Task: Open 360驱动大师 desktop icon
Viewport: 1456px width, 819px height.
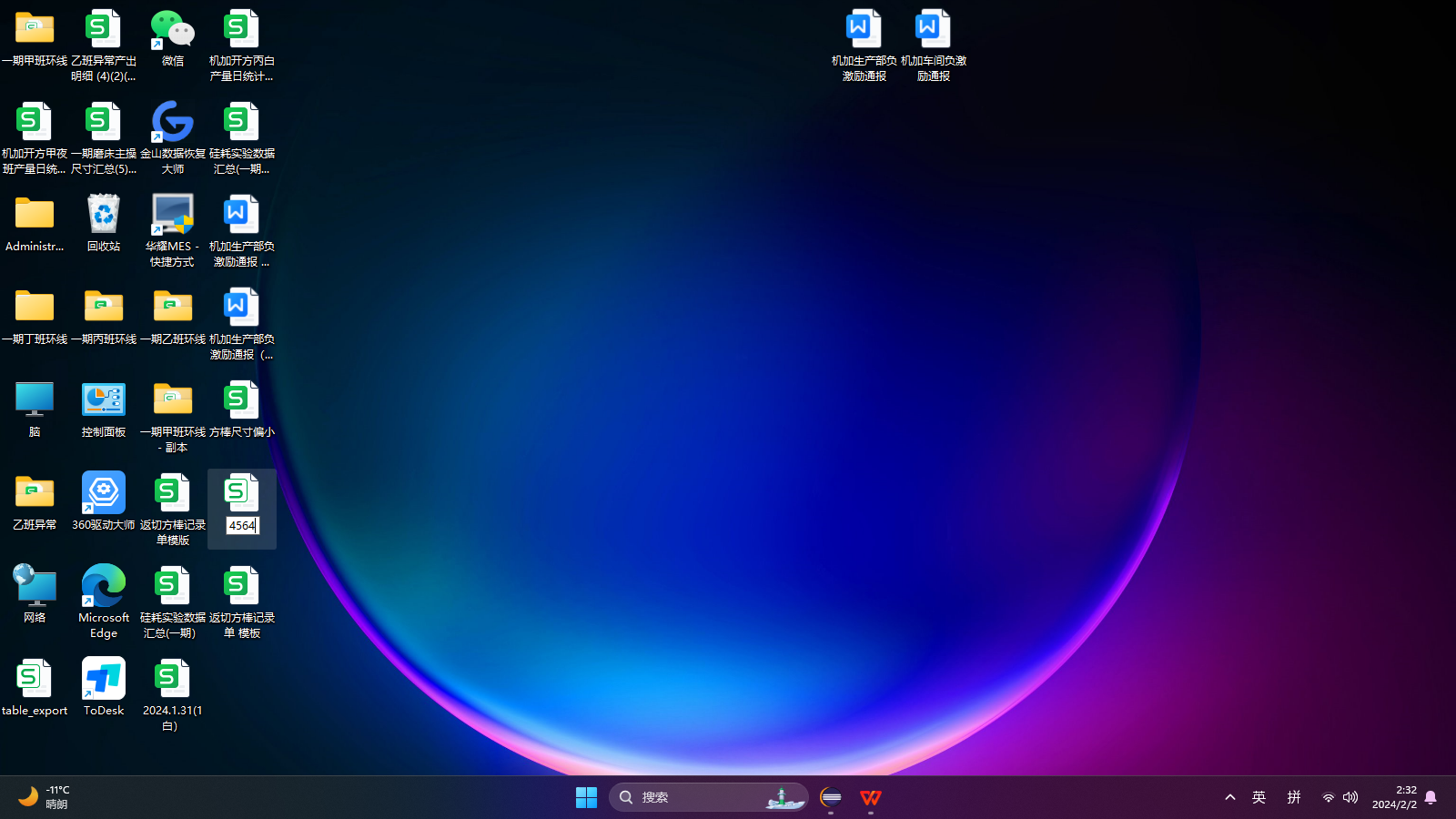Action: pos(104,494)
